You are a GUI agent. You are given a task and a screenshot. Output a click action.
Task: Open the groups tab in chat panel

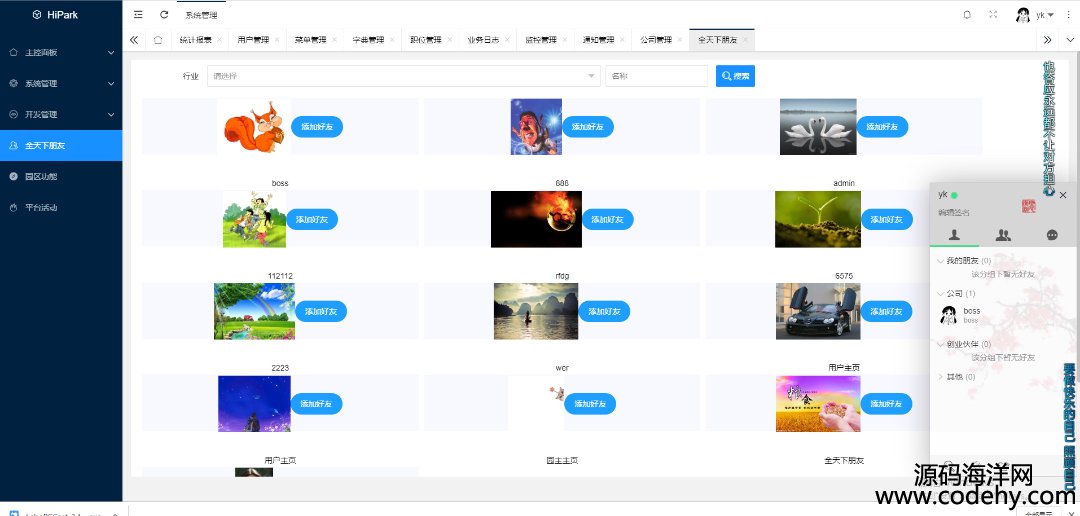point(1003,235)
